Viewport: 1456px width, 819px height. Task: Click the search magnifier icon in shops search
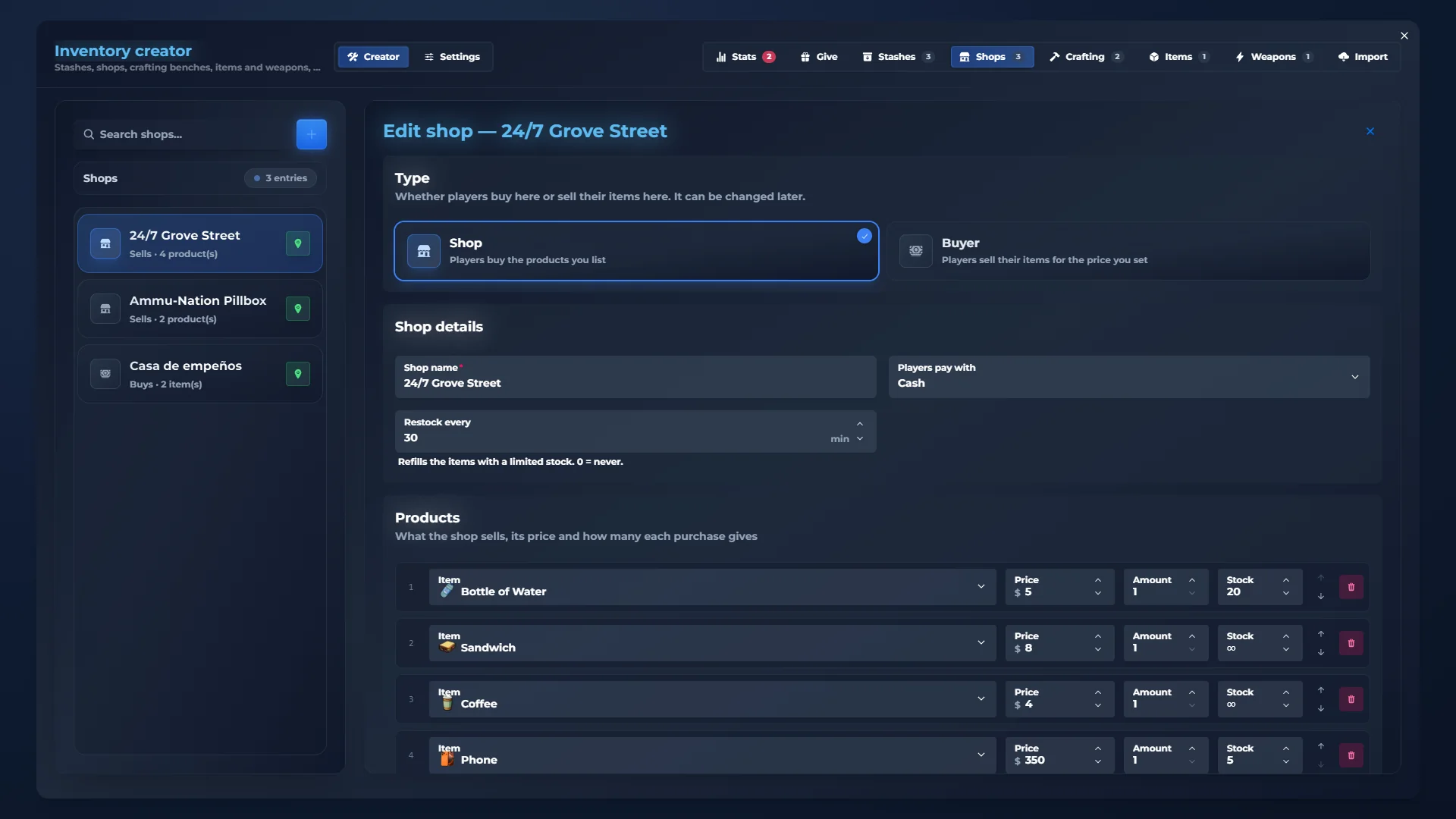click(89, 134)
